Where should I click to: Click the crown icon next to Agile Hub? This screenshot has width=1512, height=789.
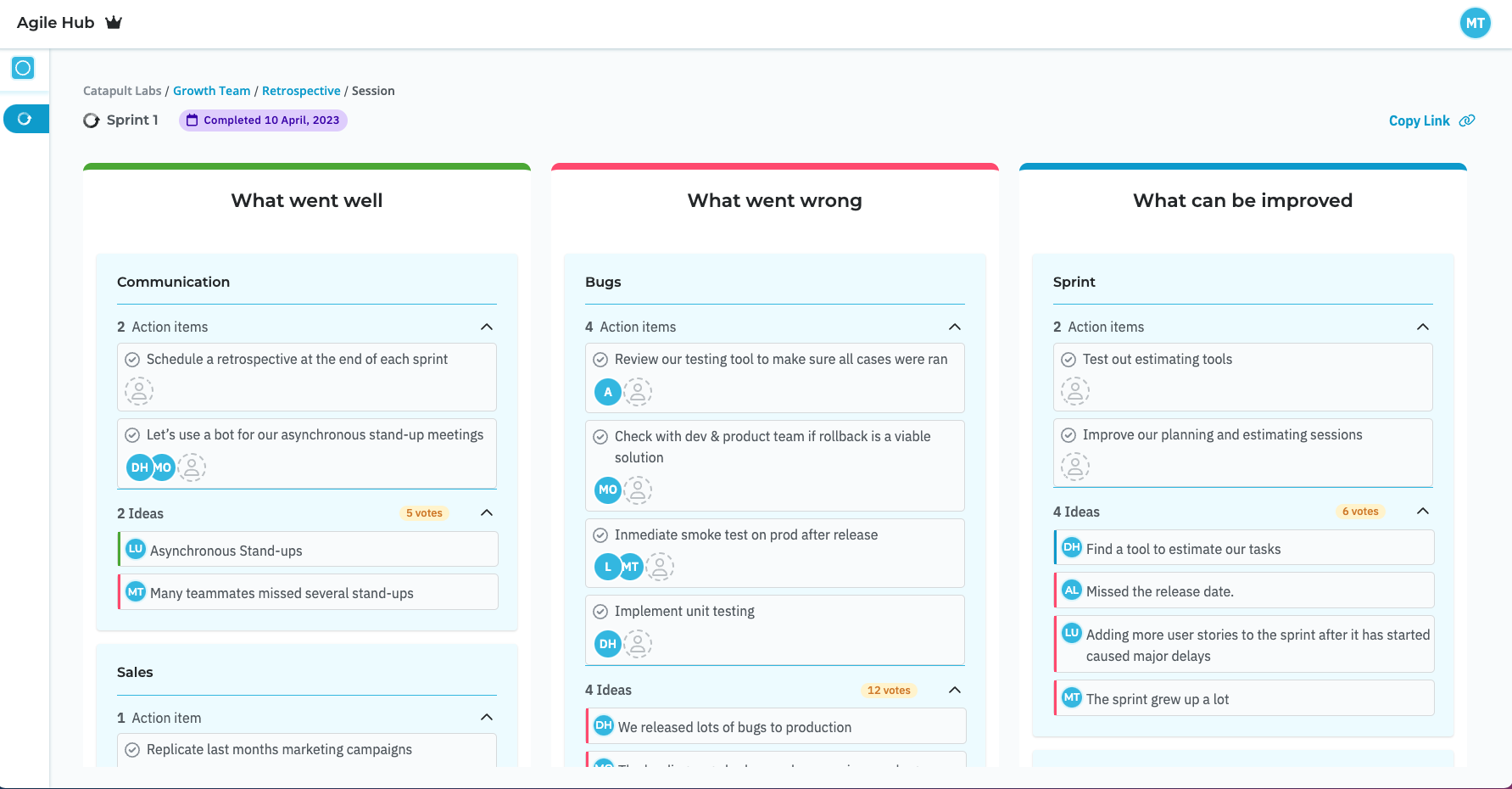114,22
